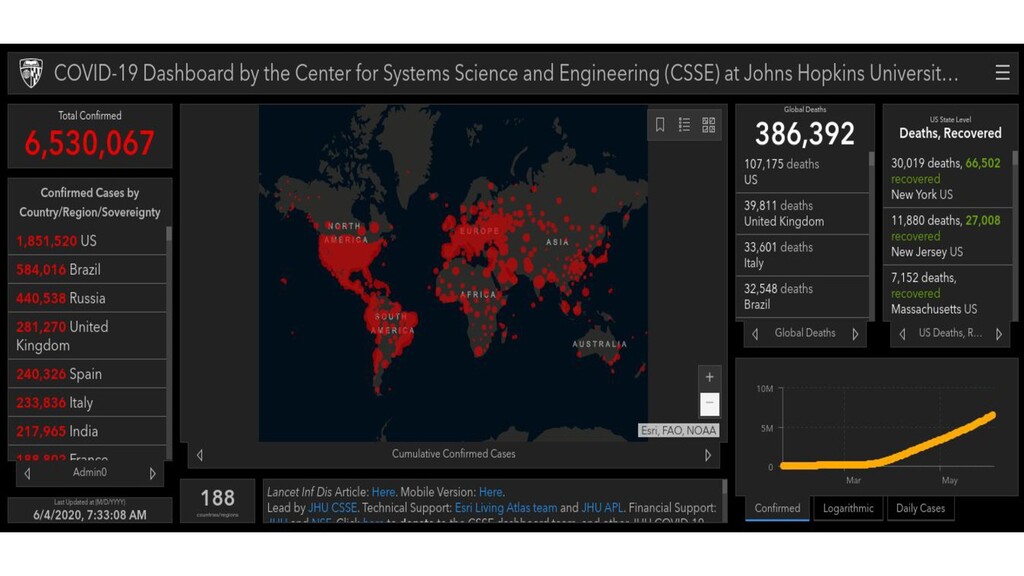Select US in confirmed cases list
This screenshot has width=1024, height=576.
click(88, 241)
